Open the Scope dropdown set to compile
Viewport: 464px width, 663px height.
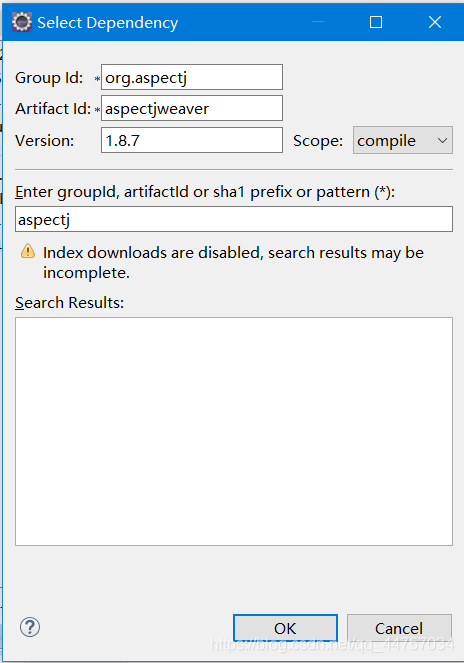[x=403, y=140]
